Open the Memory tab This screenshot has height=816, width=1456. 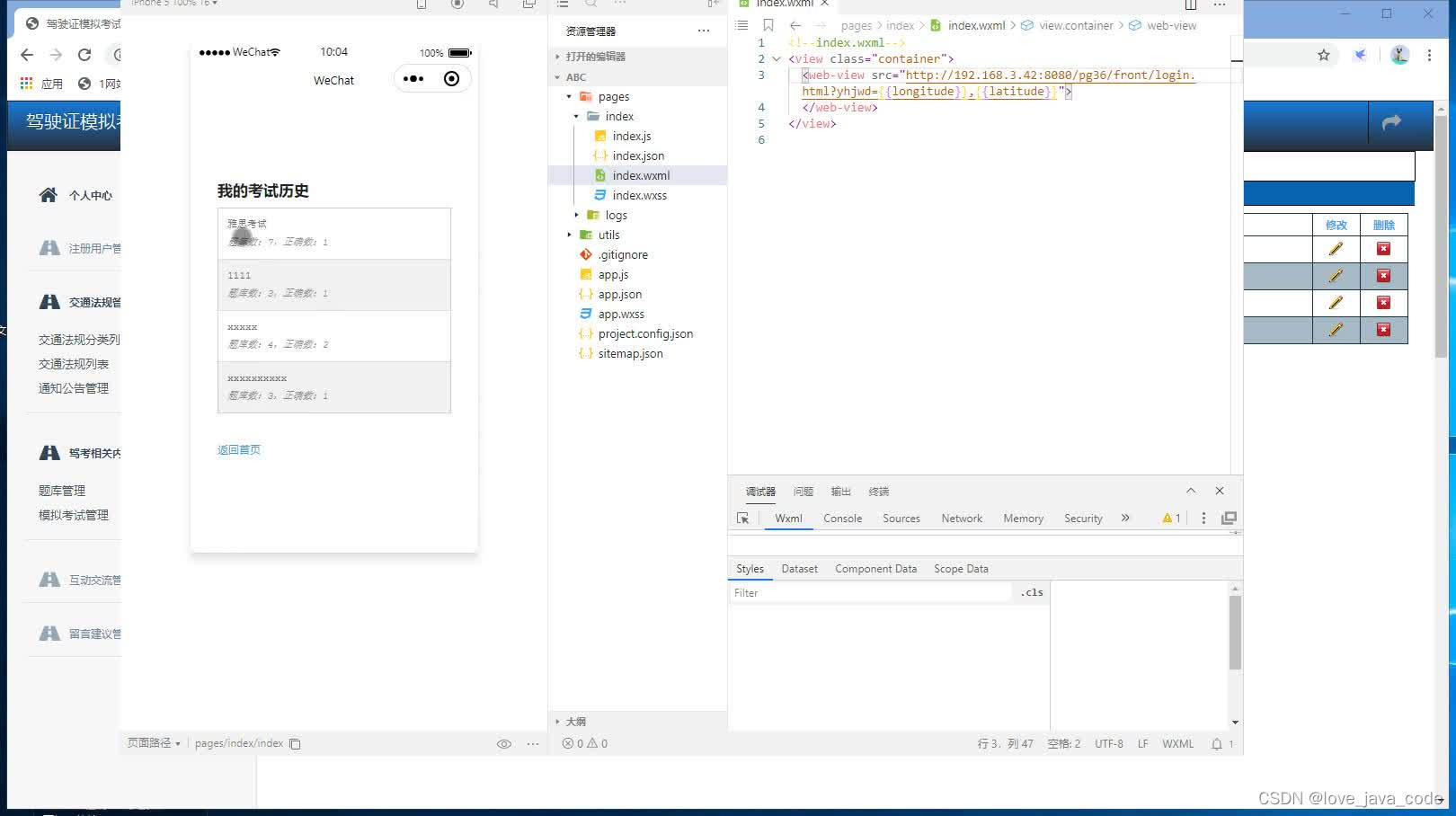tap(1023, 519)
